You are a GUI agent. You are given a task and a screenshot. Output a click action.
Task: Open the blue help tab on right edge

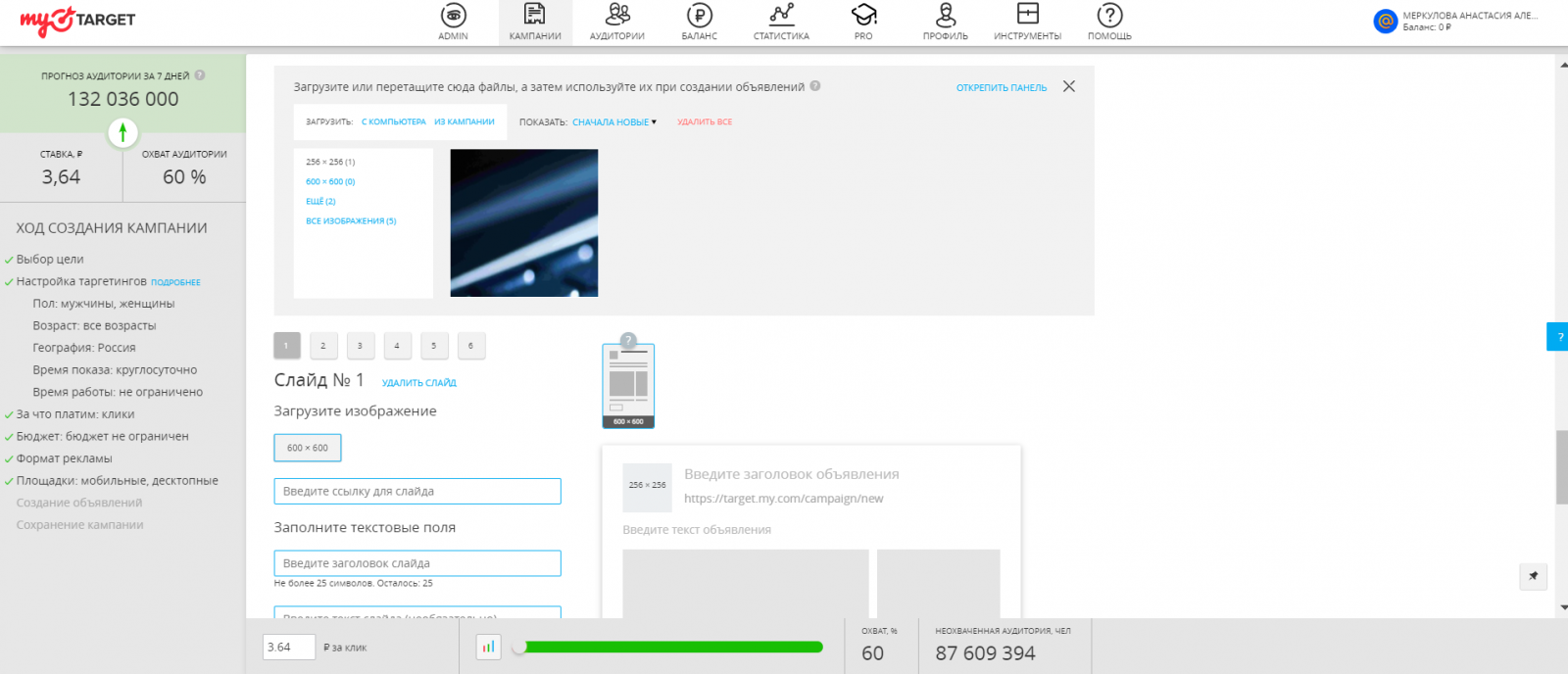[x=1557, y=336]
